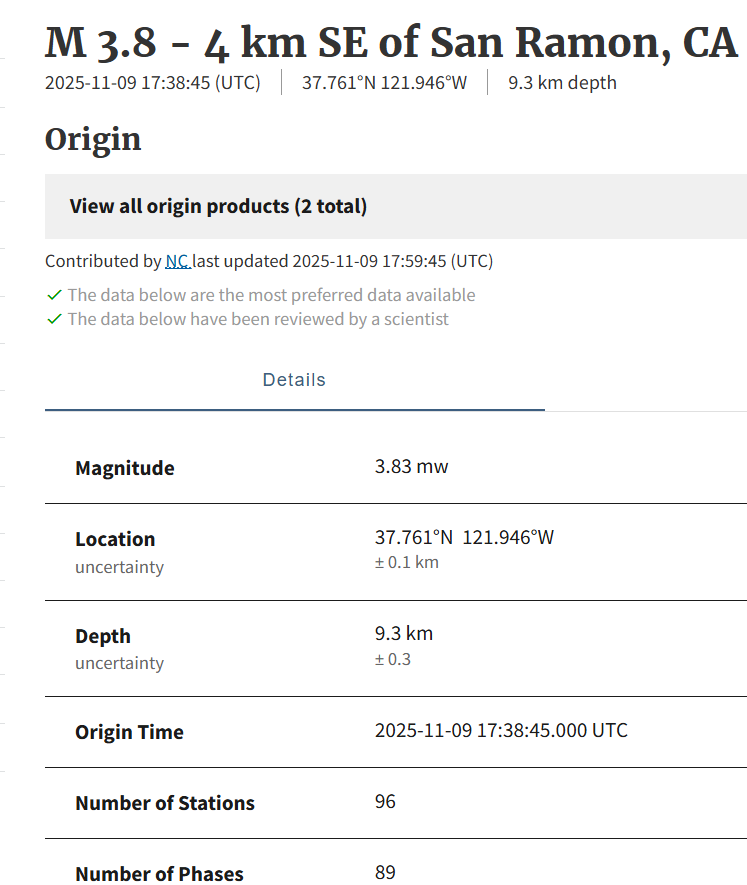Click the 17:38:45.000 UTC origin time value
The height and width of the screenshot is (885, 747).
pos(501,730)
